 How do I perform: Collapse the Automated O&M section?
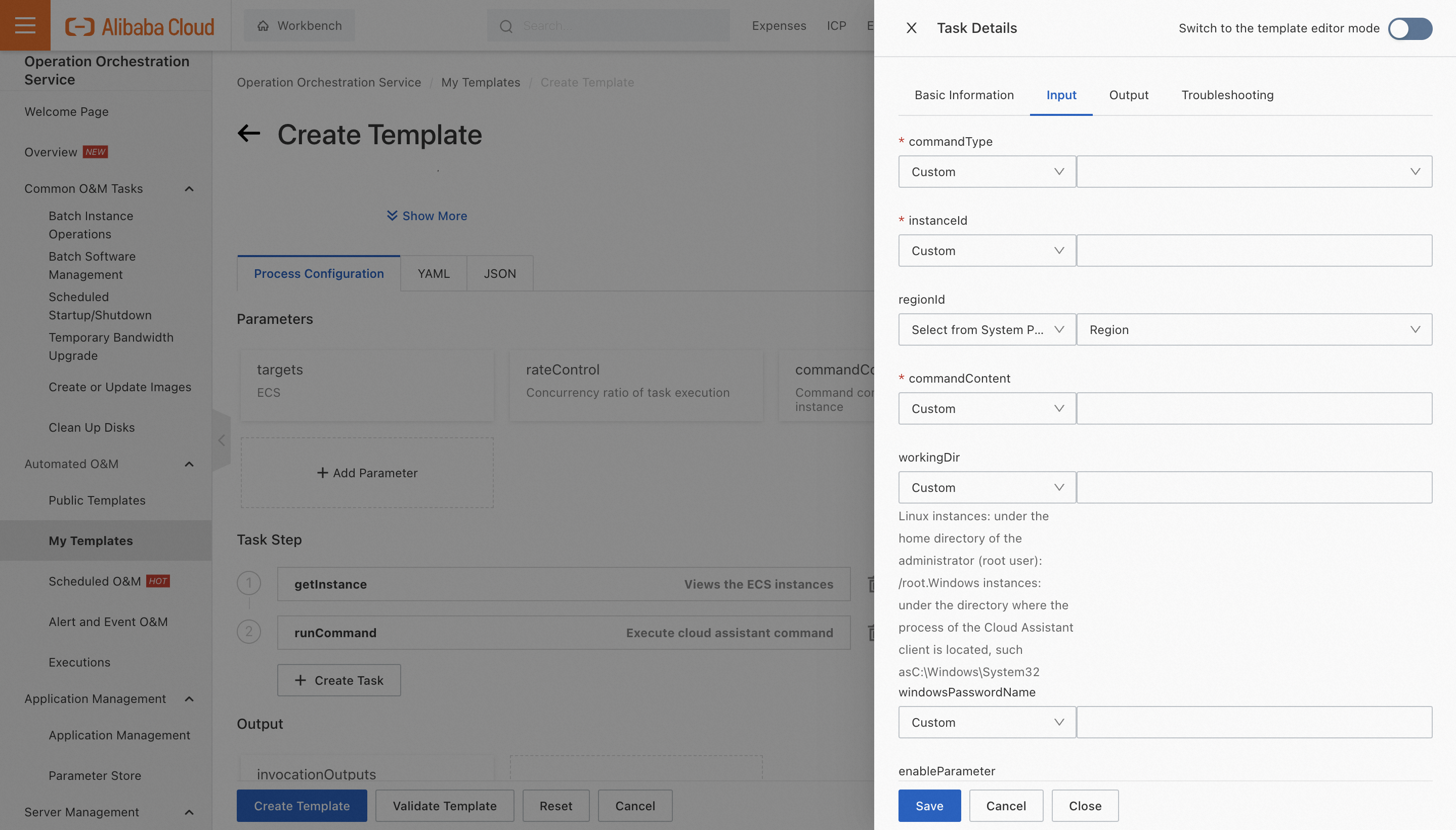tap(189, 464)
